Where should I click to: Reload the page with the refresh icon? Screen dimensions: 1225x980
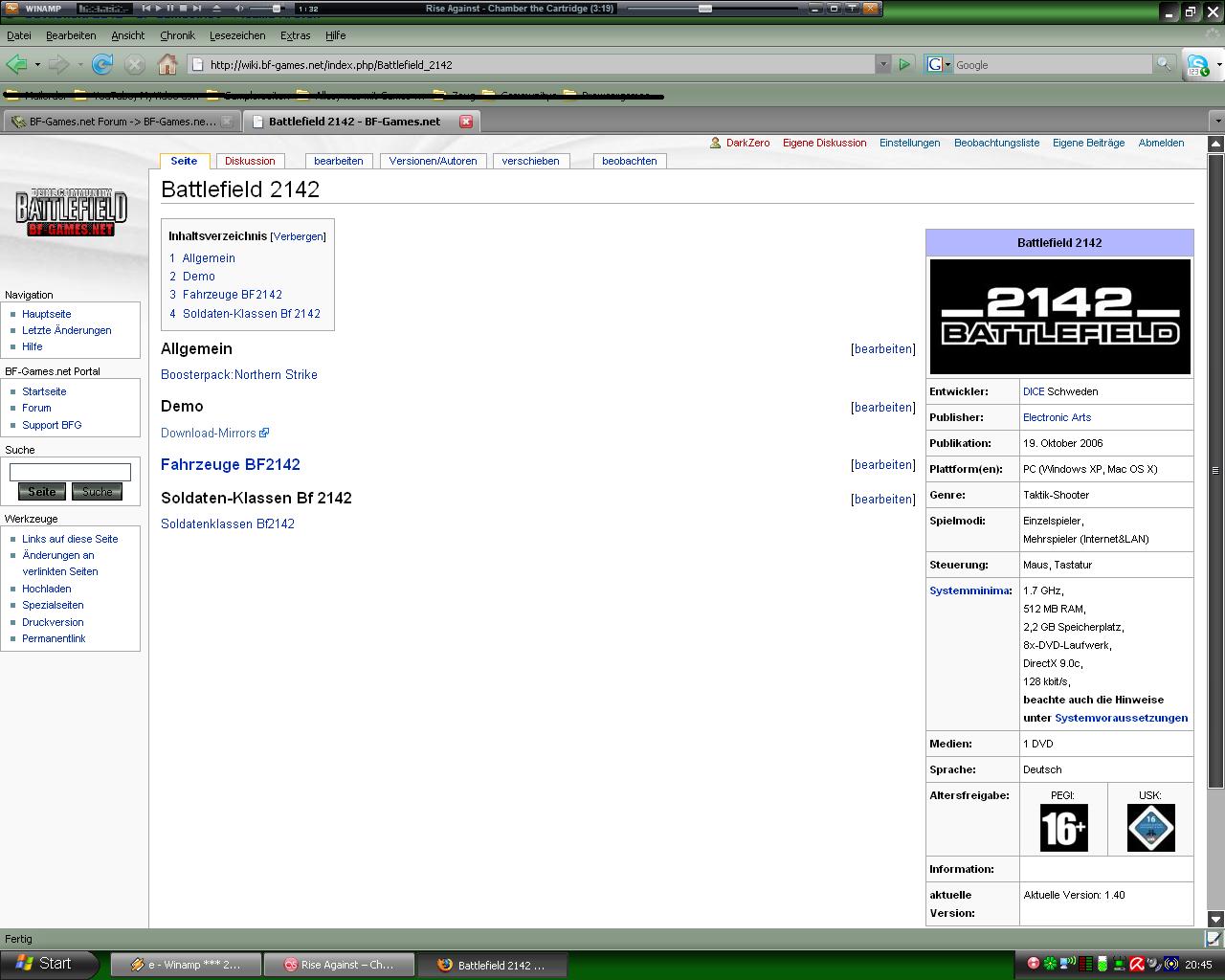click(x=102, y=64)
